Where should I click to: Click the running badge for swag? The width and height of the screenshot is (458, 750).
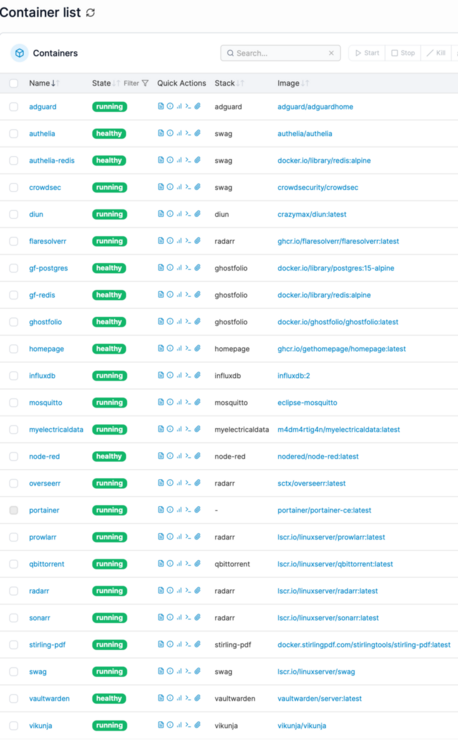109,672
